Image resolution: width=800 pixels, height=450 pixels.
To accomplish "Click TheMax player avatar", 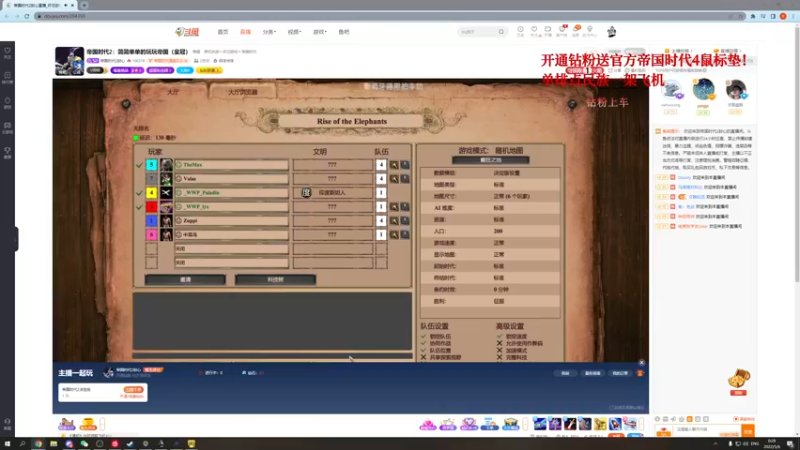I will (166, 165).
